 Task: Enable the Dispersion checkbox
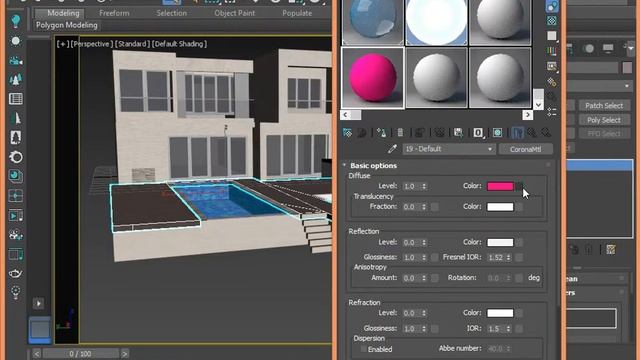click(x=363, y=349)
